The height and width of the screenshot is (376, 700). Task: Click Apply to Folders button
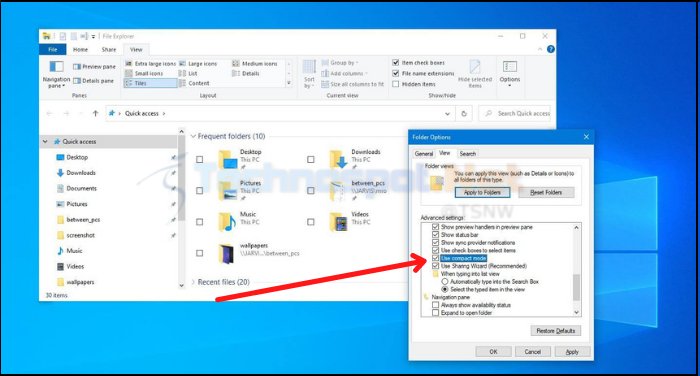482,192
